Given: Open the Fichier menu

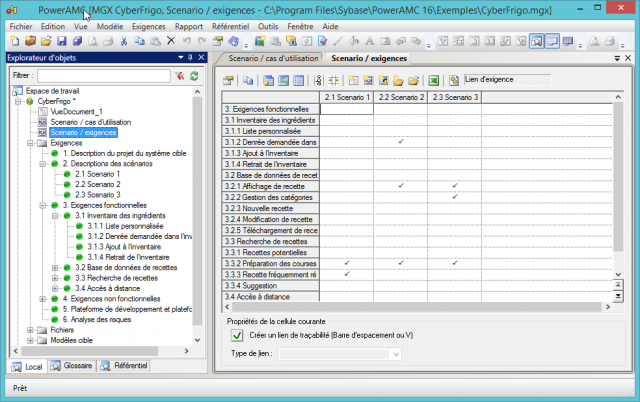Looking at the screenshot, I should tap(21, 27).
